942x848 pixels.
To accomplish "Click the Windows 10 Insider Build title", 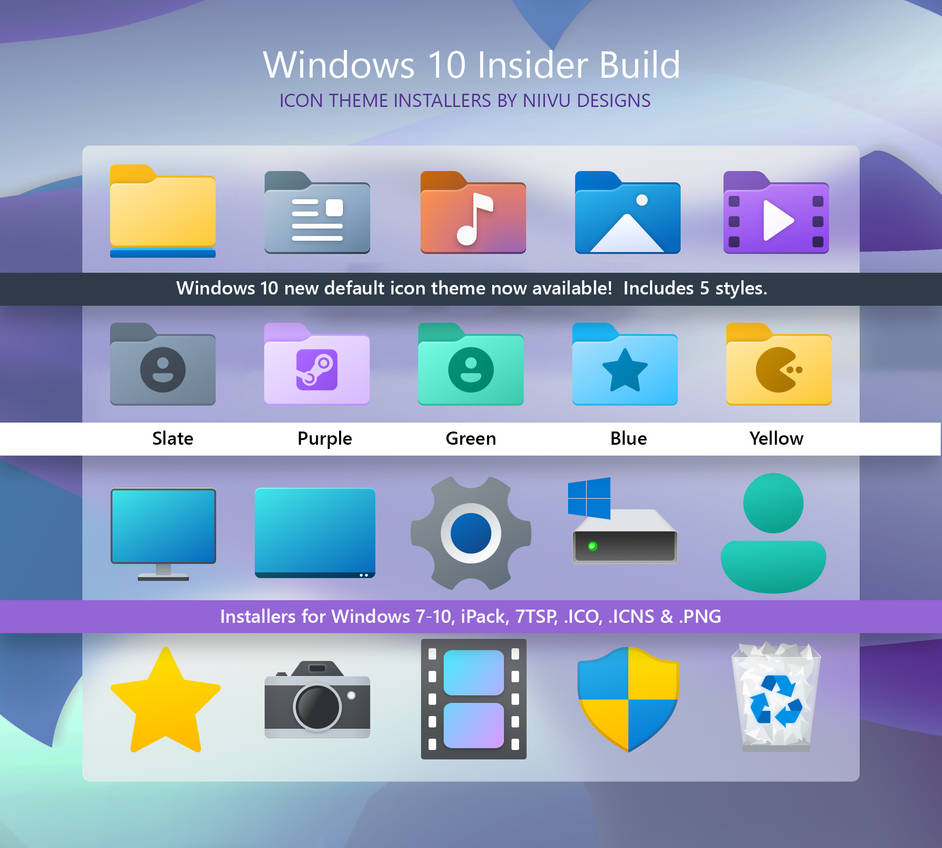I will tap(472, 64).
